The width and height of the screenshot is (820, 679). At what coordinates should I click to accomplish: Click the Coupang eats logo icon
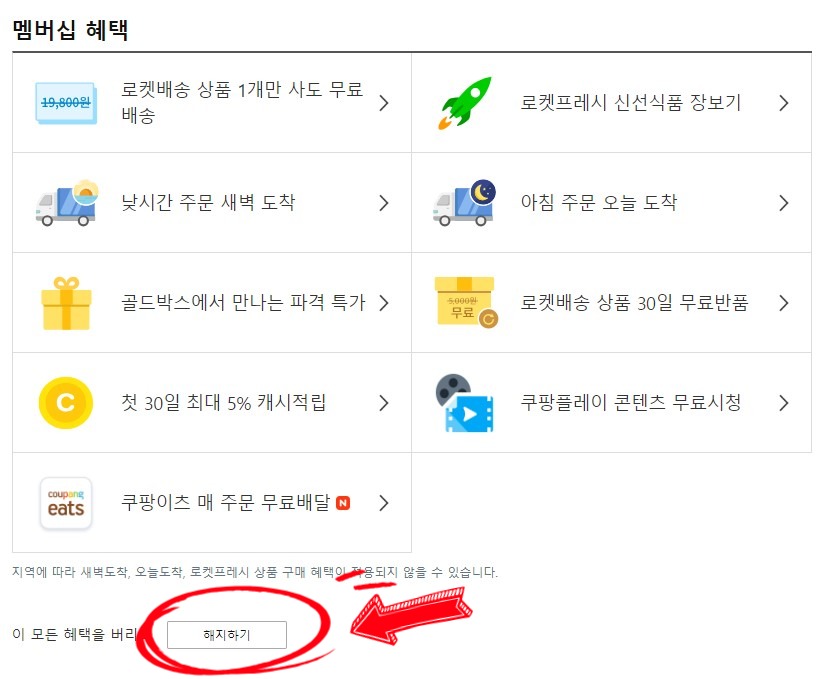pyautogui.click(x=66, y=503)
